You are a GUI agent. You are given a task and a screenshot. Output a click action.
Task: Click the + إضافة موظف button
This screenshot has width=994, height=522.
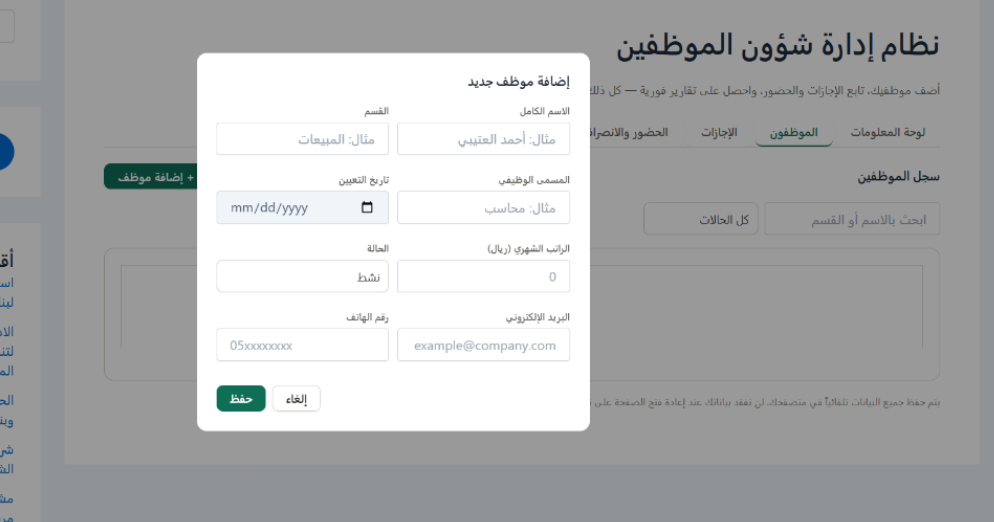(x=151, y=177)
